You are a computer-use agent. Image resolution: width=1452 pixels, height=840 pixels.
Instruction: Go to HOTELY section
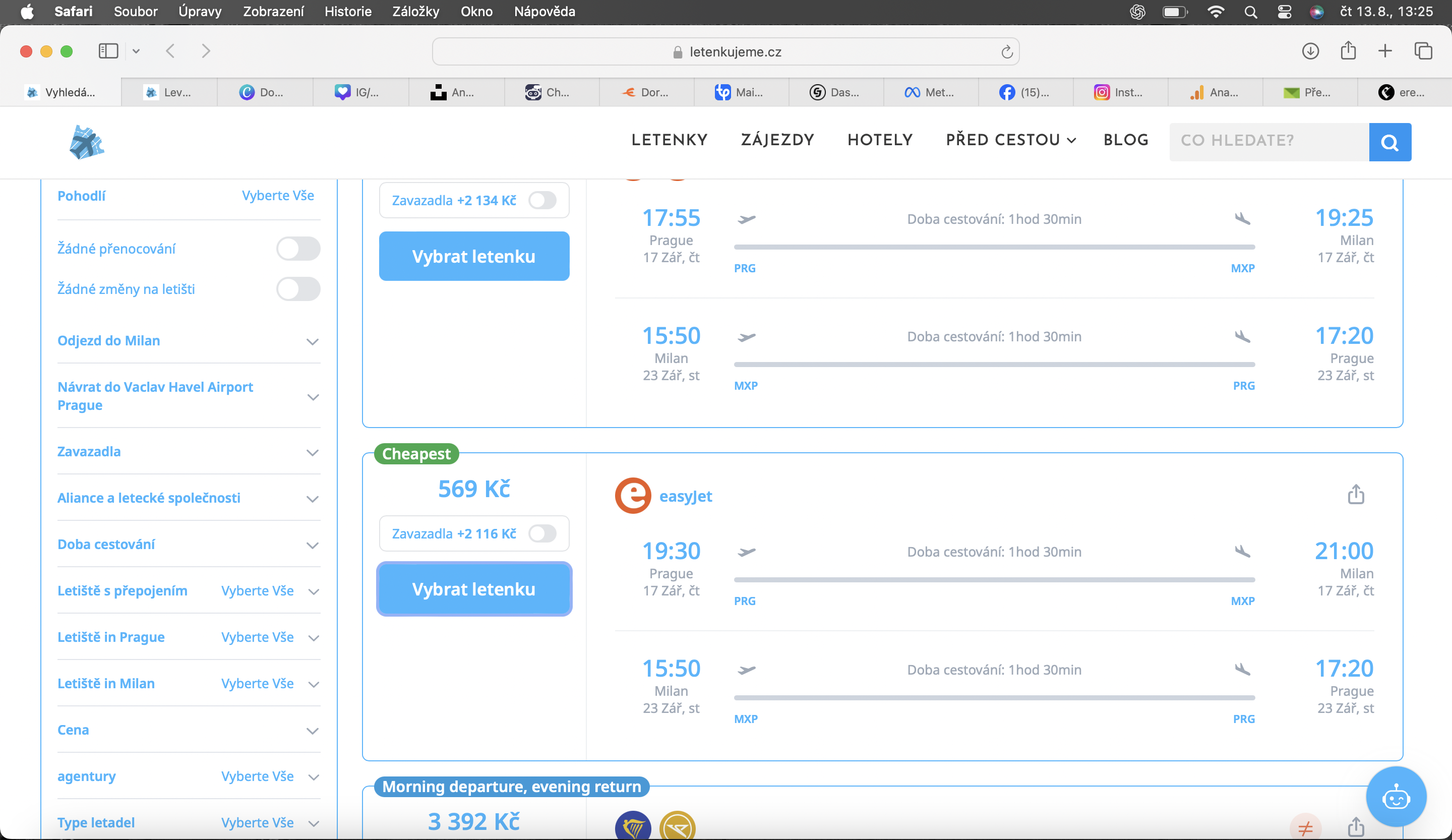[880, 140]
